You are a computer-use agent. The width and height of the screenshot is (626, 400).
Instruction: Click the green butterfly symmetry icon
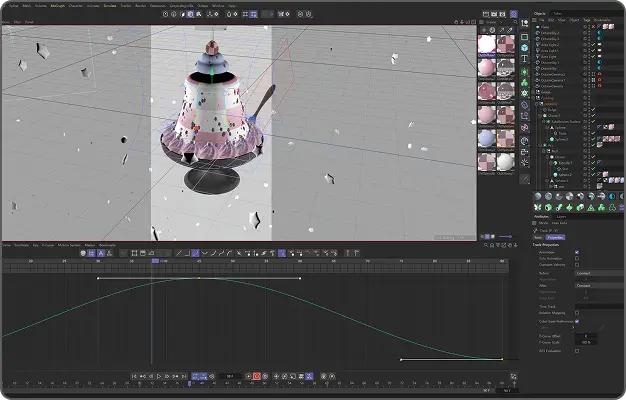pyautogui.click(x=538, y=207)
